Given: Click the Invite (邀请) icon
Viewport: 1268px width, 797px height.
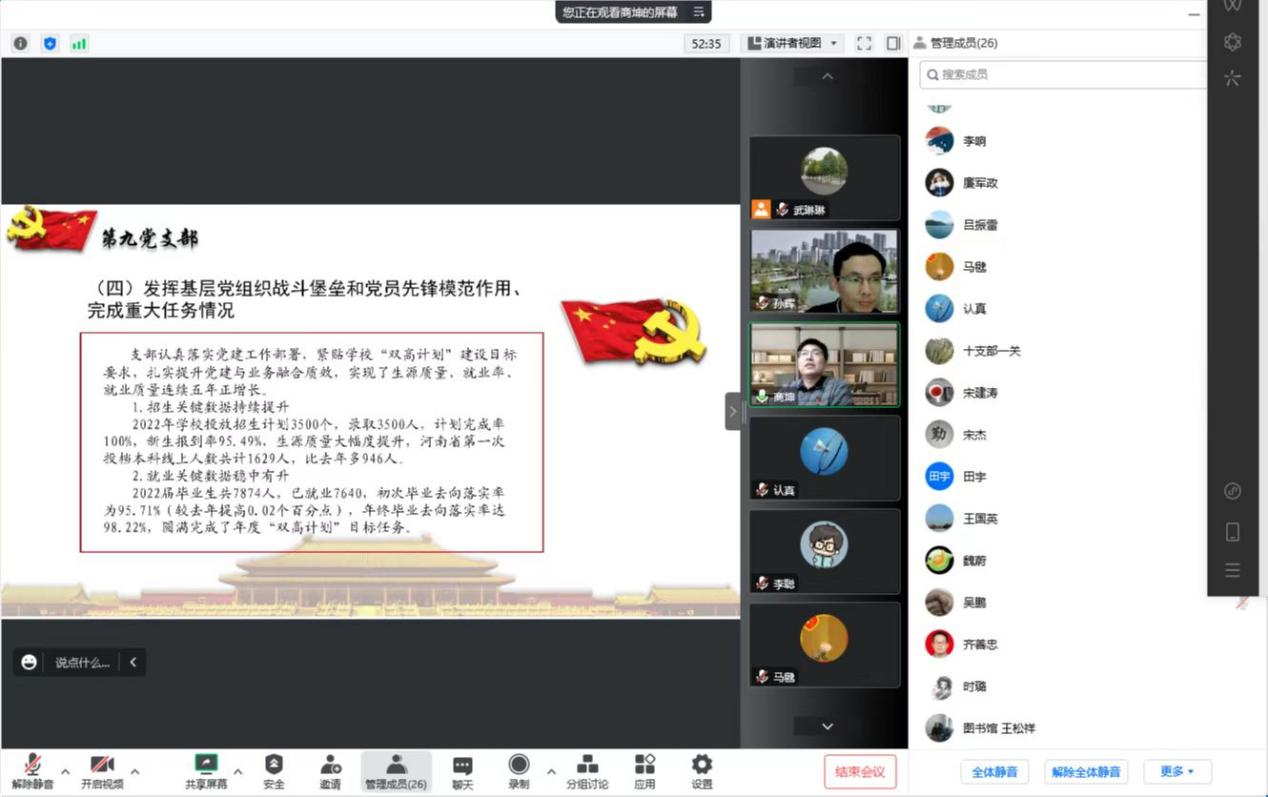Looking at the screenshot, I should click(330, 770).
